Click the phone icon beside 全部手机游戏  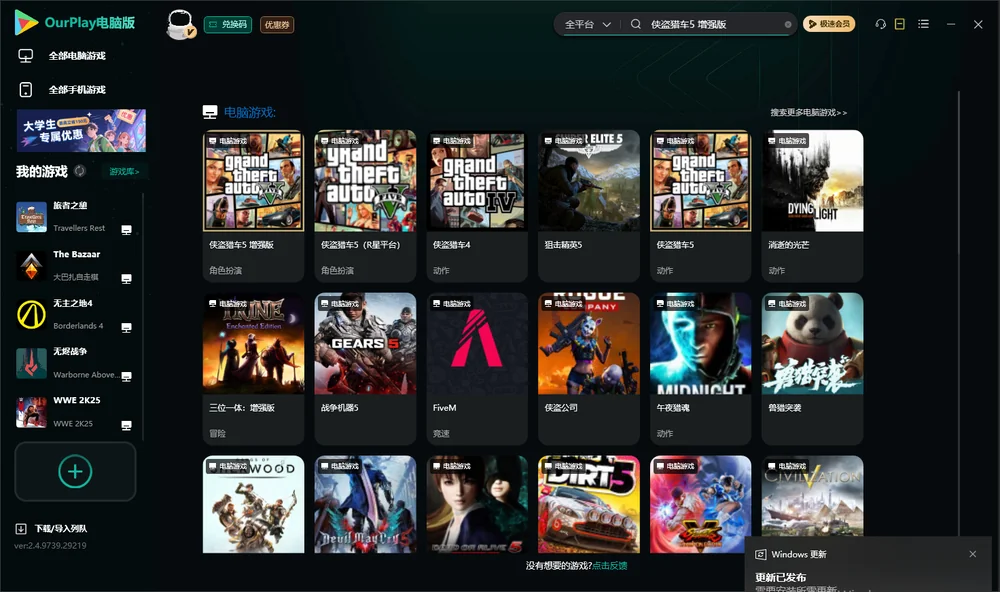[x=26, y=90]
